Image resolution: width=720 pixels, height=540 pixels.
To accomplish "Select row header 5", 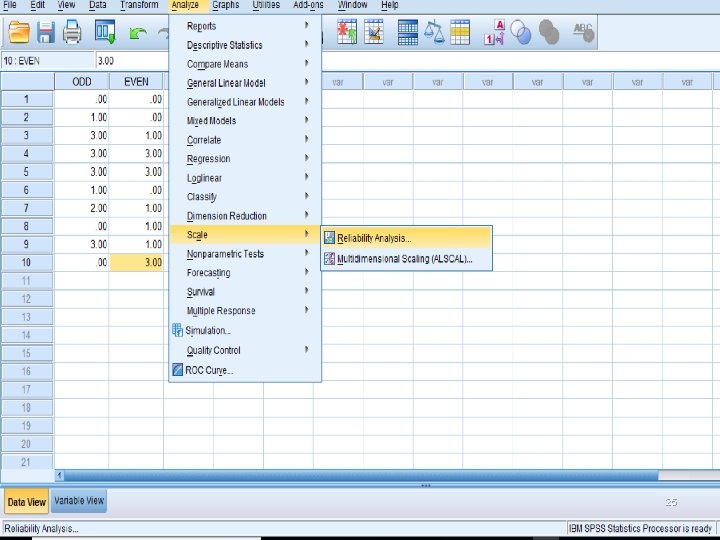I will point(27,172).
